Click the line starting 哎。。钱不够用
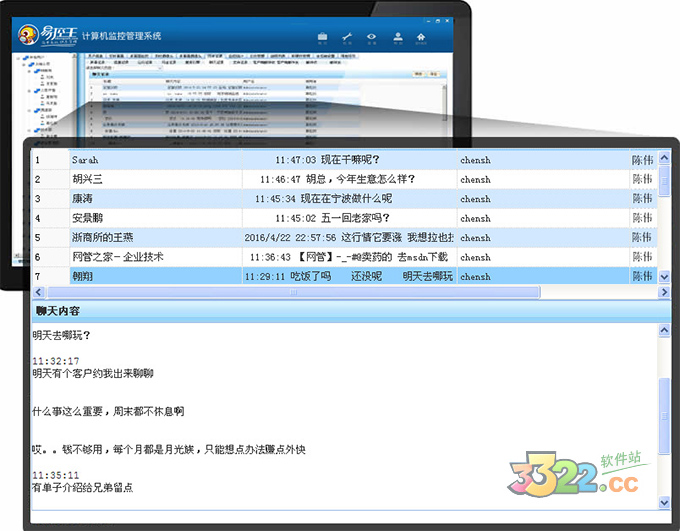680x531 pixels. (169, 449)
